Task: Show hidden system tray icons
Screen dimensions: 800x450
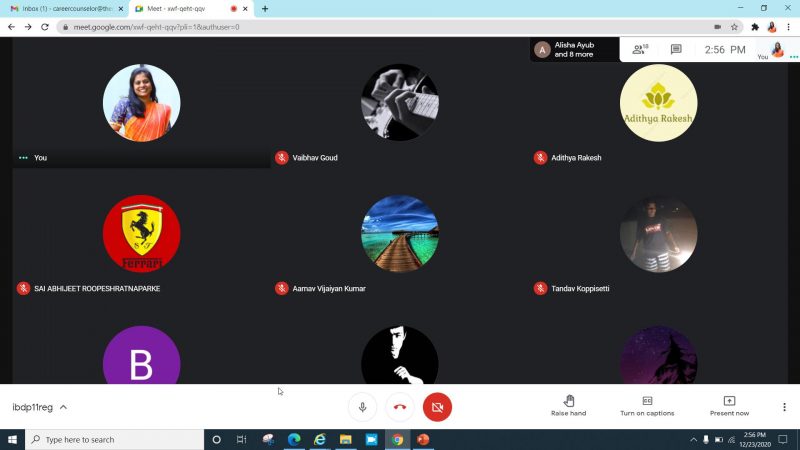Action: 693,439
